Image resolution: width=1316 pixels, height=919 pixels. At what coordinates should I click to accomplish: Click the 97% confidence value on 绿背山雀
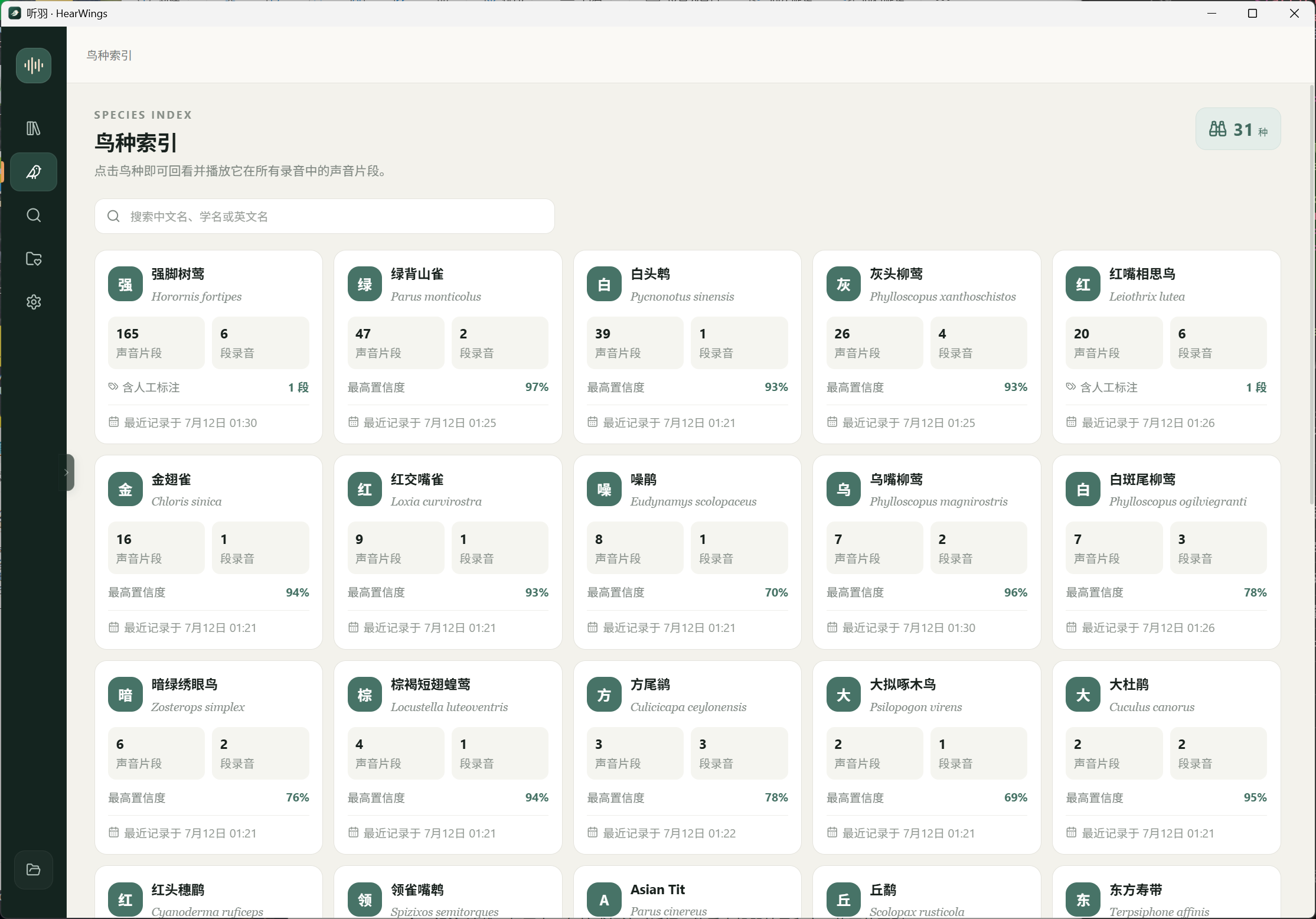[537, 387]
